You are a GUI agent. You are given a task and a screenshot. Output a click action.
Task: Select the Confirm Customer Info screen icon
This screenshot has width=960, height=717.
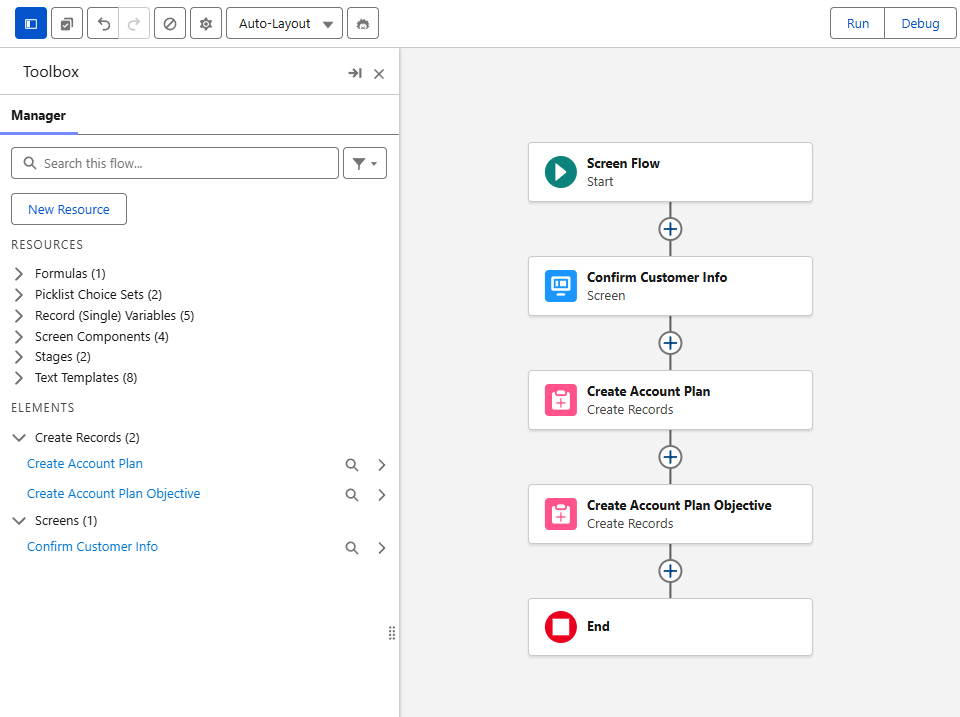[561, 286]
